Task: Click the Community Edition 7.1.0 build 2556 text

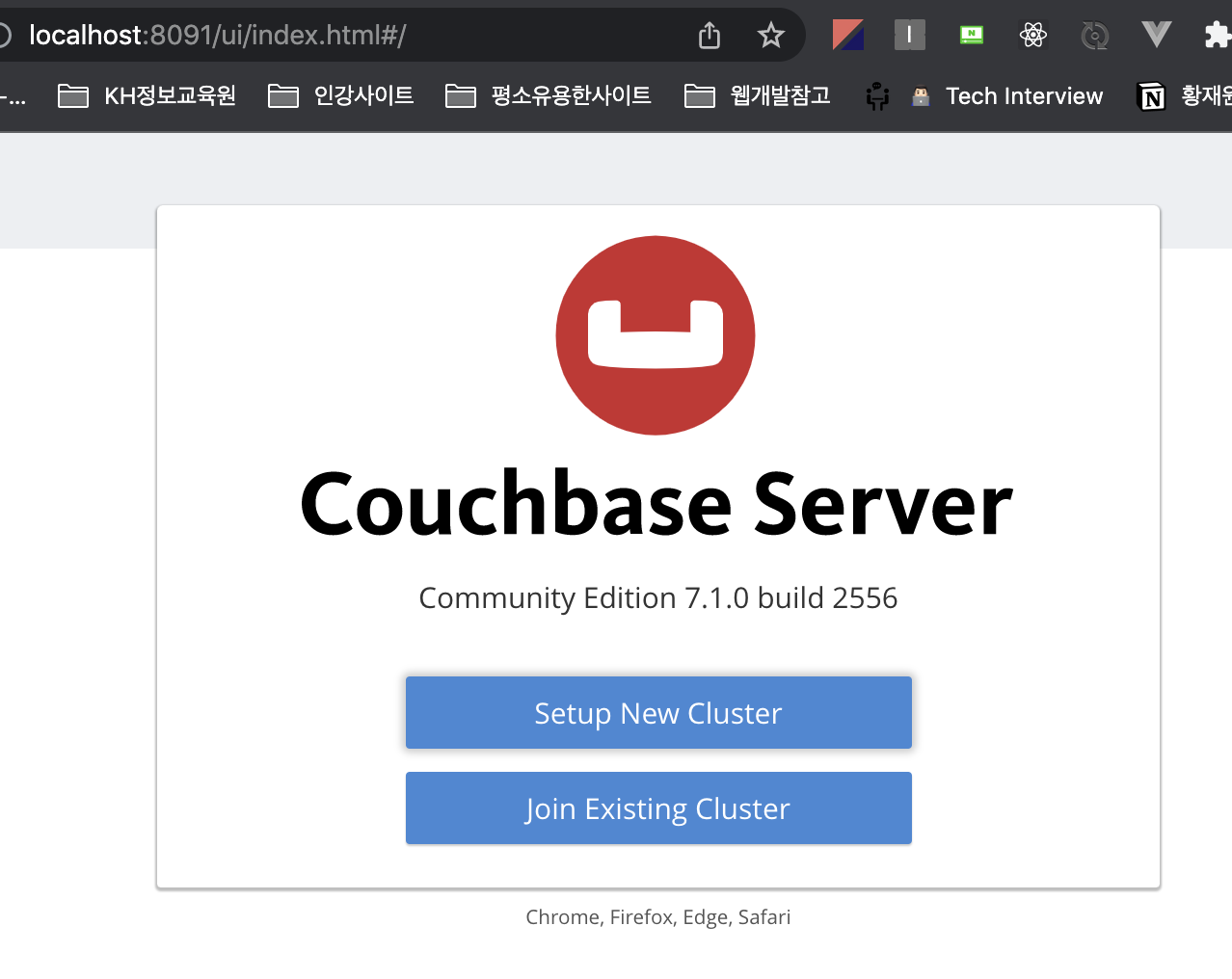Action: pyautogui.click(x=658, y=597)
